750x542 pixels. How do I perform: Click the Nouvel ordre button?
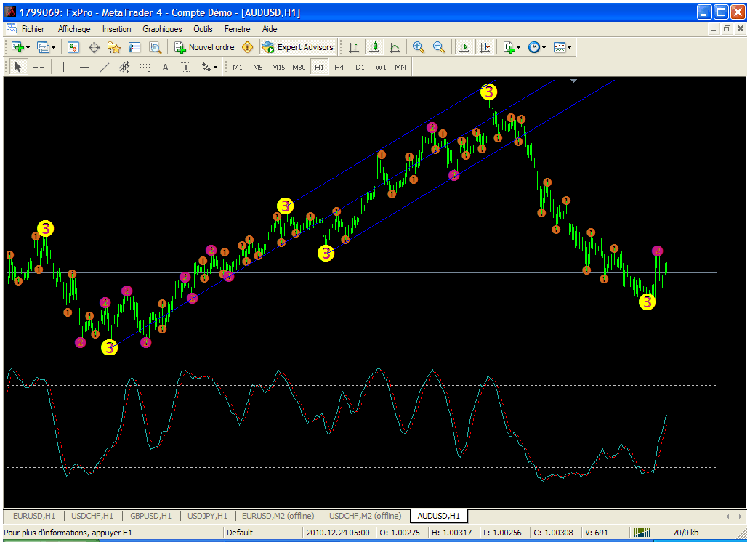(x=204, y=47)
